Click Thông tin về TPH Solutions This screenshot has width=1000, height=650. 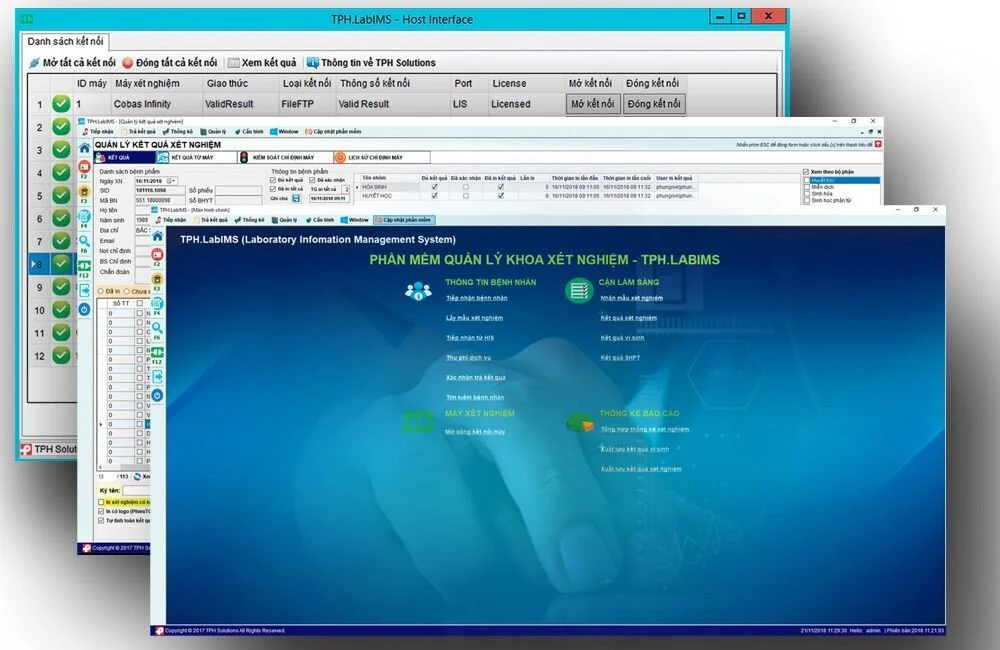(x=371, y=63)
